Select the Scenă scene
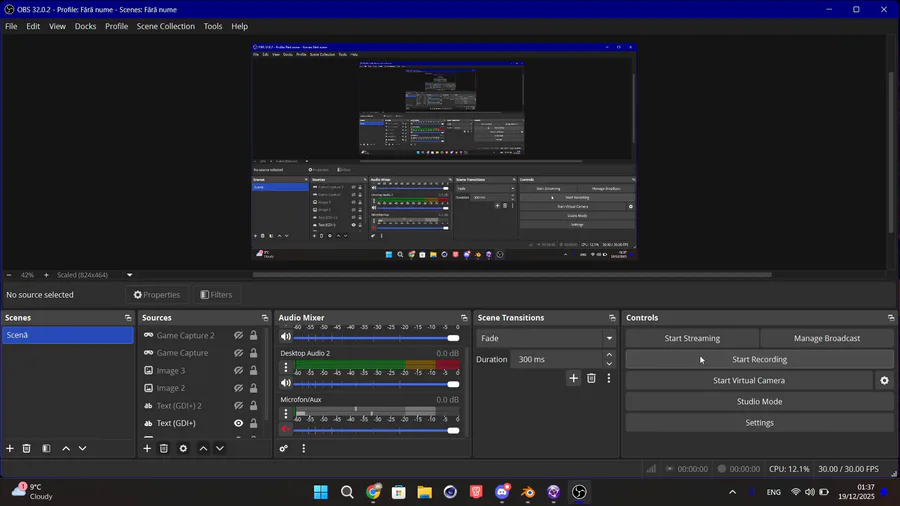The height and width of the screenshot is (506, 900). pyautogui.click(x=68, y=335)
